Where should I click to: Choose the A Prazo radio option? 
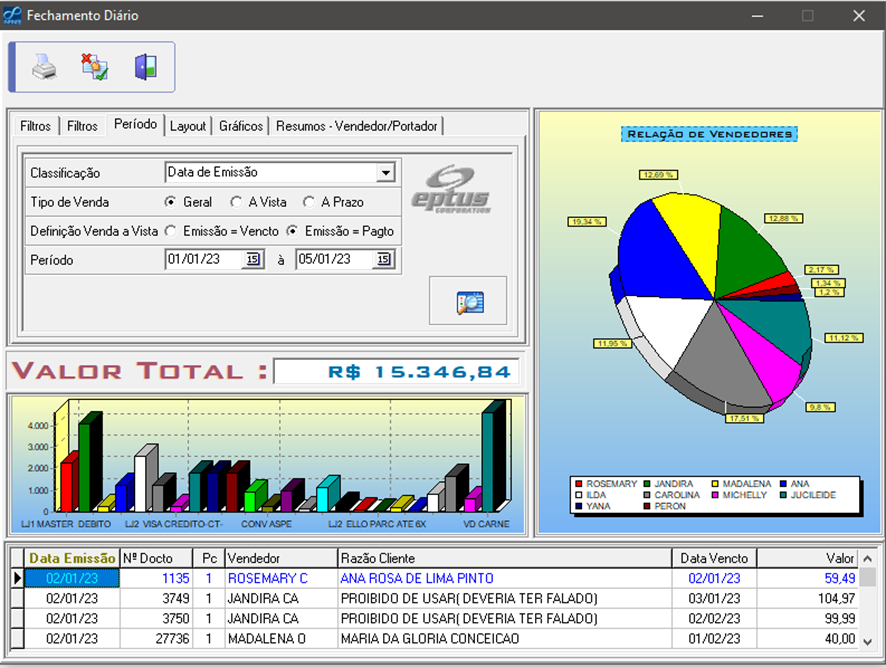pyautogui.click(x=309, y=202)
